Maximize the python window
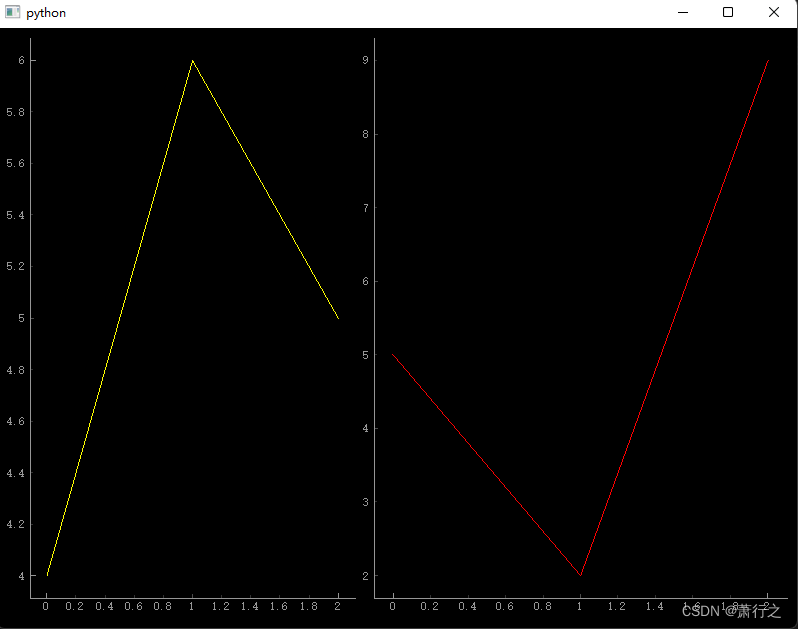The height and width of the screenshot is (629, 798). click(x=728, y=12)
